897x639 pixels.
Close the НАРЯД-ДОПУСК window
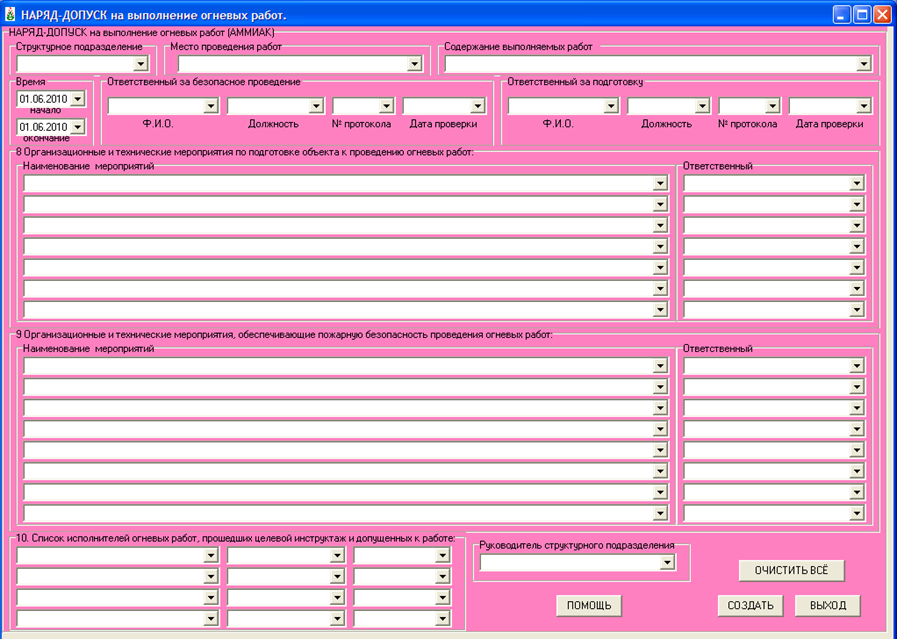coord(882,15)
